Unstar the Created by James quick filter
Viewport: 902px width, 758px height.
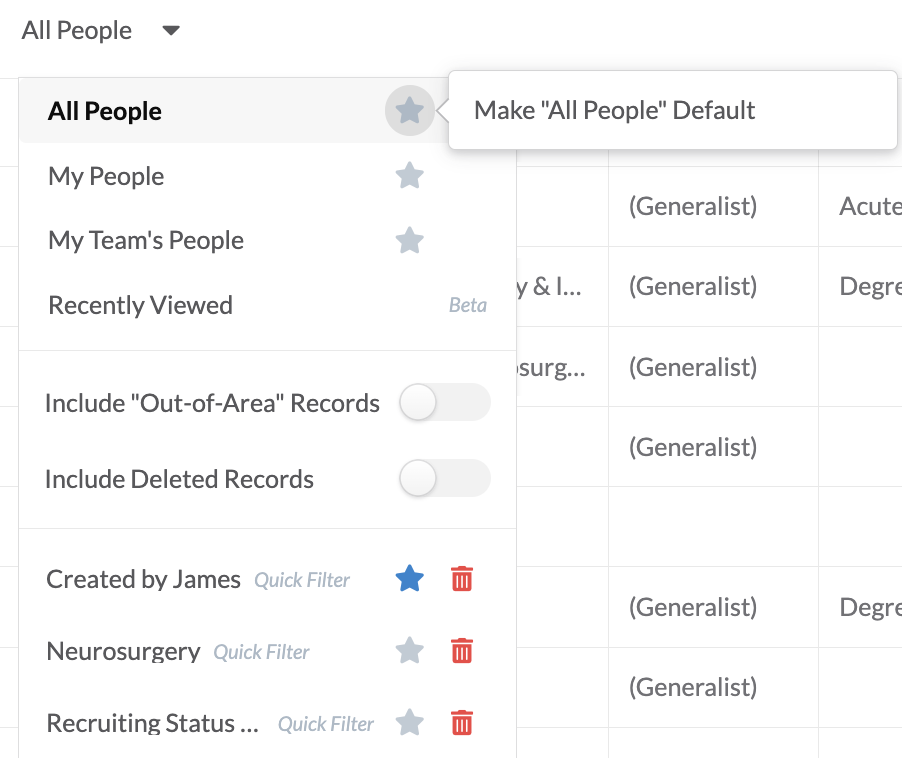coord(409,579)
